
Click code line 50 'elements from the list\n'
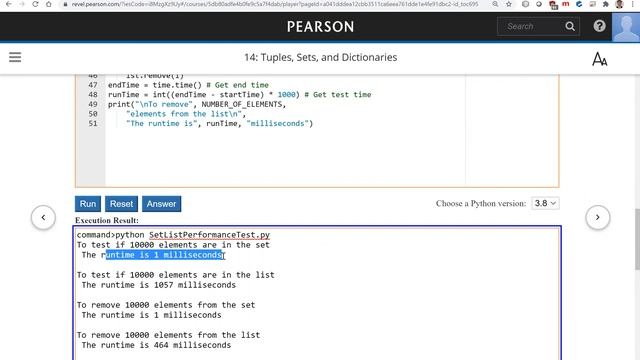coord(186,114)
